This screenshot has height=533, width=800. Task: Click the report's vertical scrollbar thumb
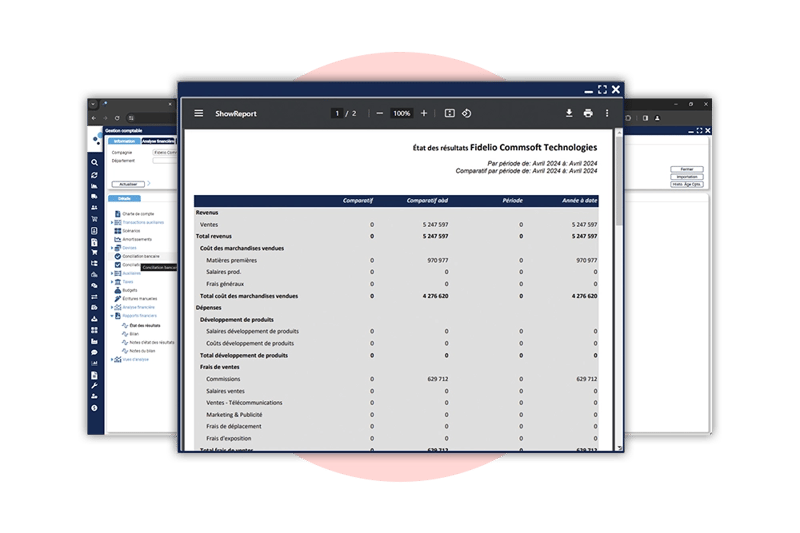(x=619, y=181)
